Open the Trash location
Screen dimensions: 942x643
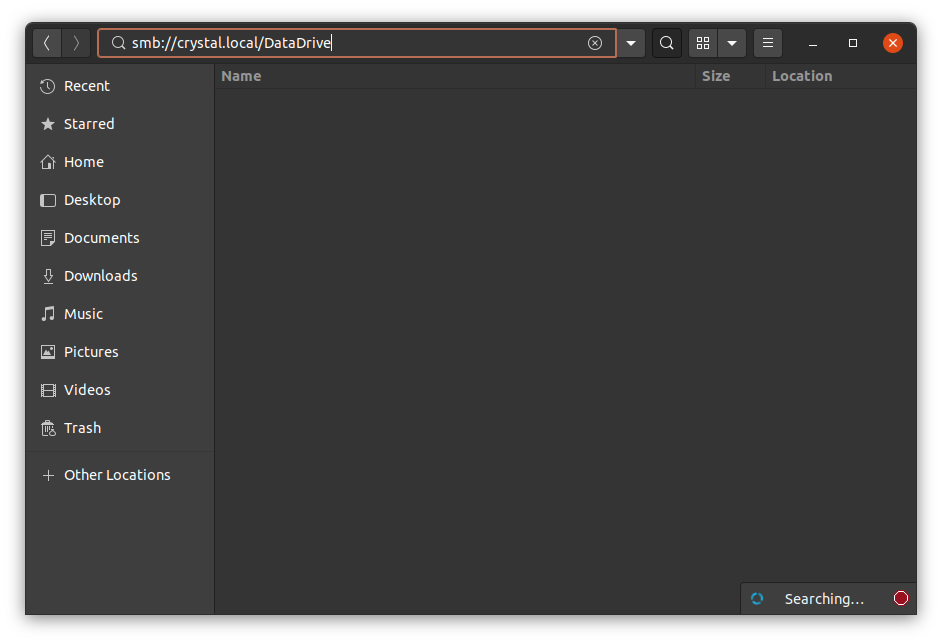pyautogui.click(x=82, y=428)
